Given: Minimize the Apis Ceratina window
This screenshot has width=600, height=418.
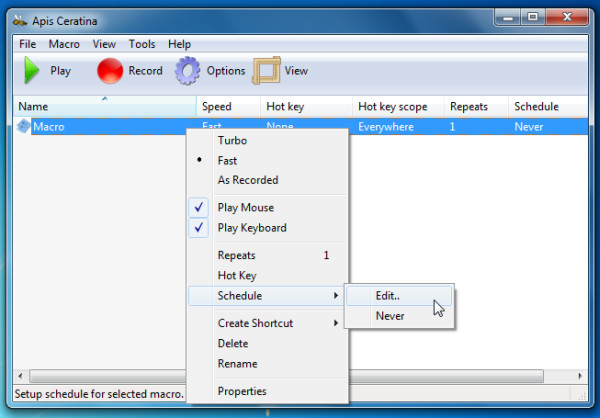Looking at the screenshot, I should pyautogui.click(x=508, y=18).
